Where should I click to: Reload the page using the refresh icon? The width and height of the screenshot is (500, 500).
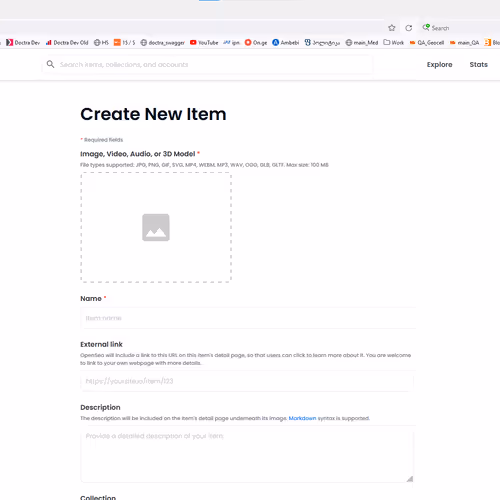[x=409, y=28]
